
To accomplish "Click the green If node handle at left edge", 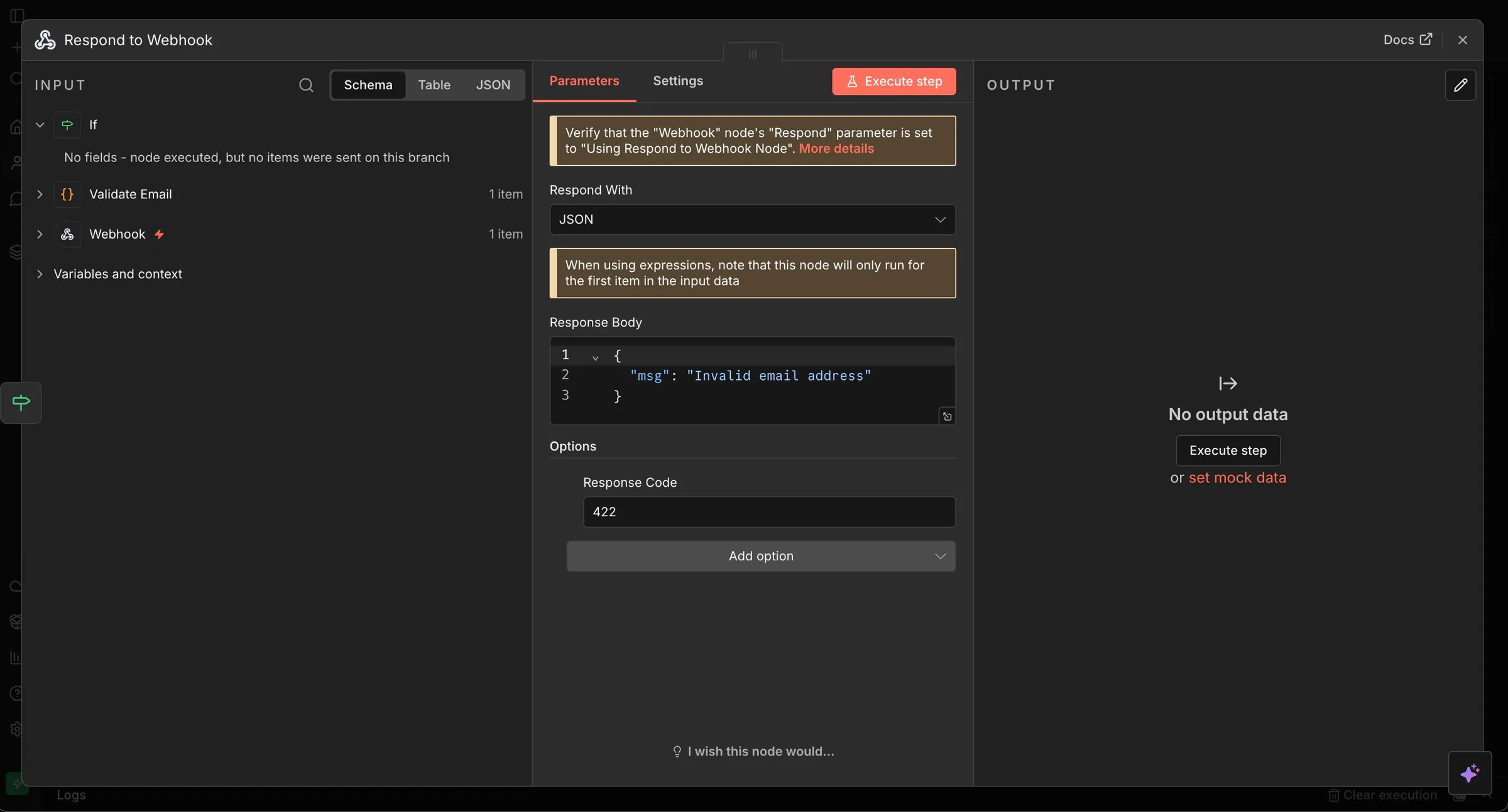I will [x=21, y=403].
